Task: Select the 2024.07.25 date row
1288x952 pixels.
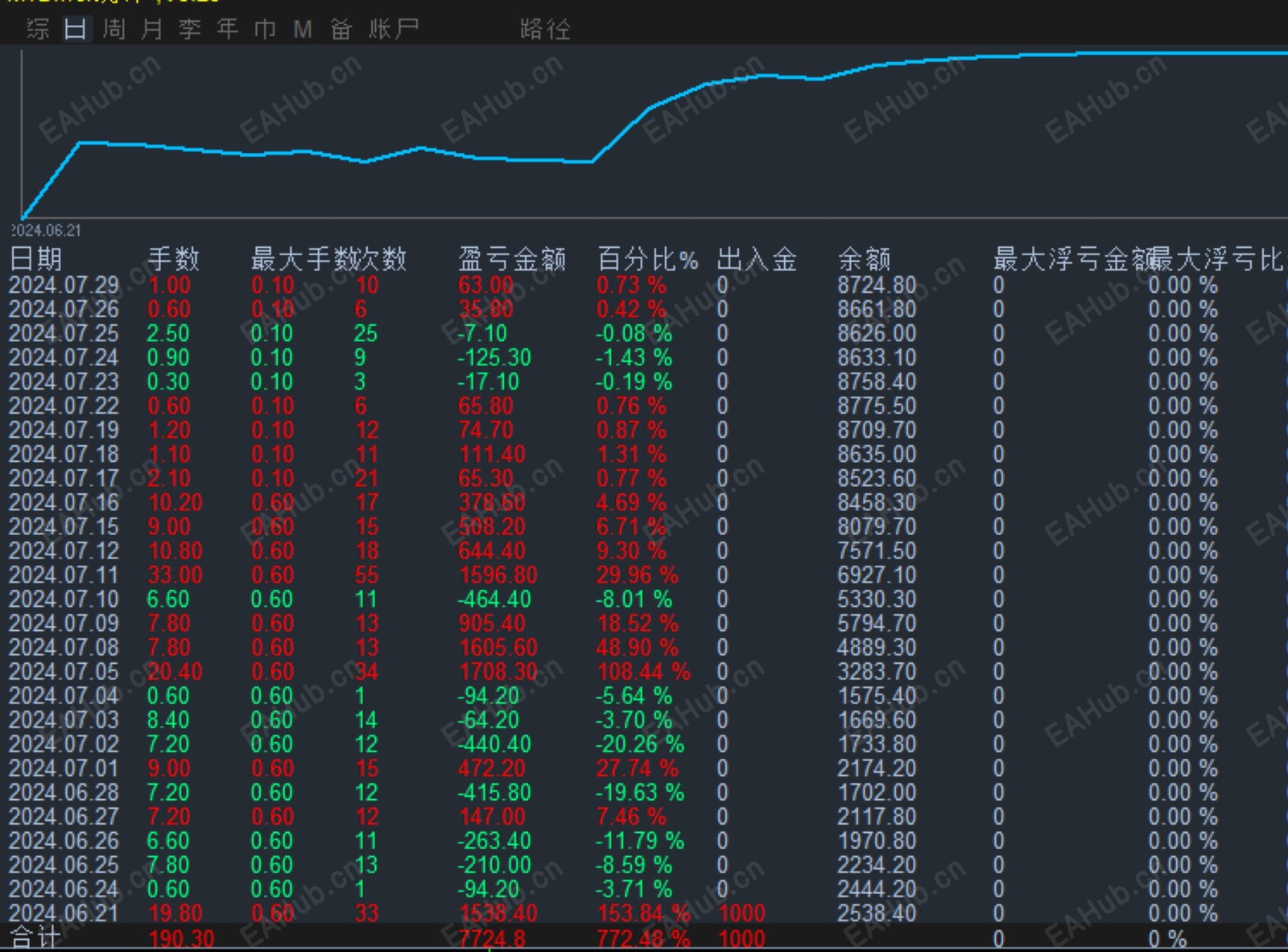Action: [x=64, y=333]
